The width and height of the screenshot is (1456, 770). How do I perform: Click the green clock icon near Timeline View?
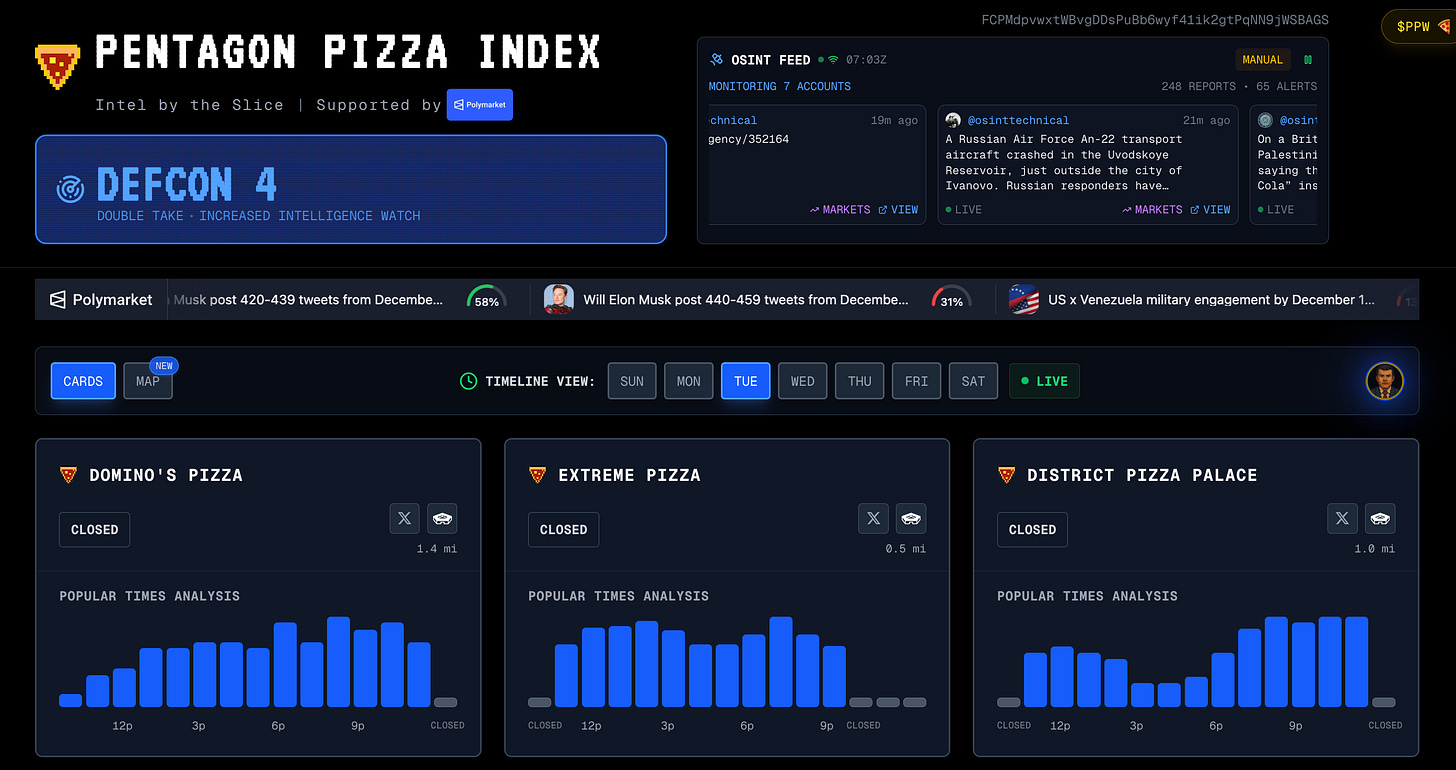click(468, 381)
